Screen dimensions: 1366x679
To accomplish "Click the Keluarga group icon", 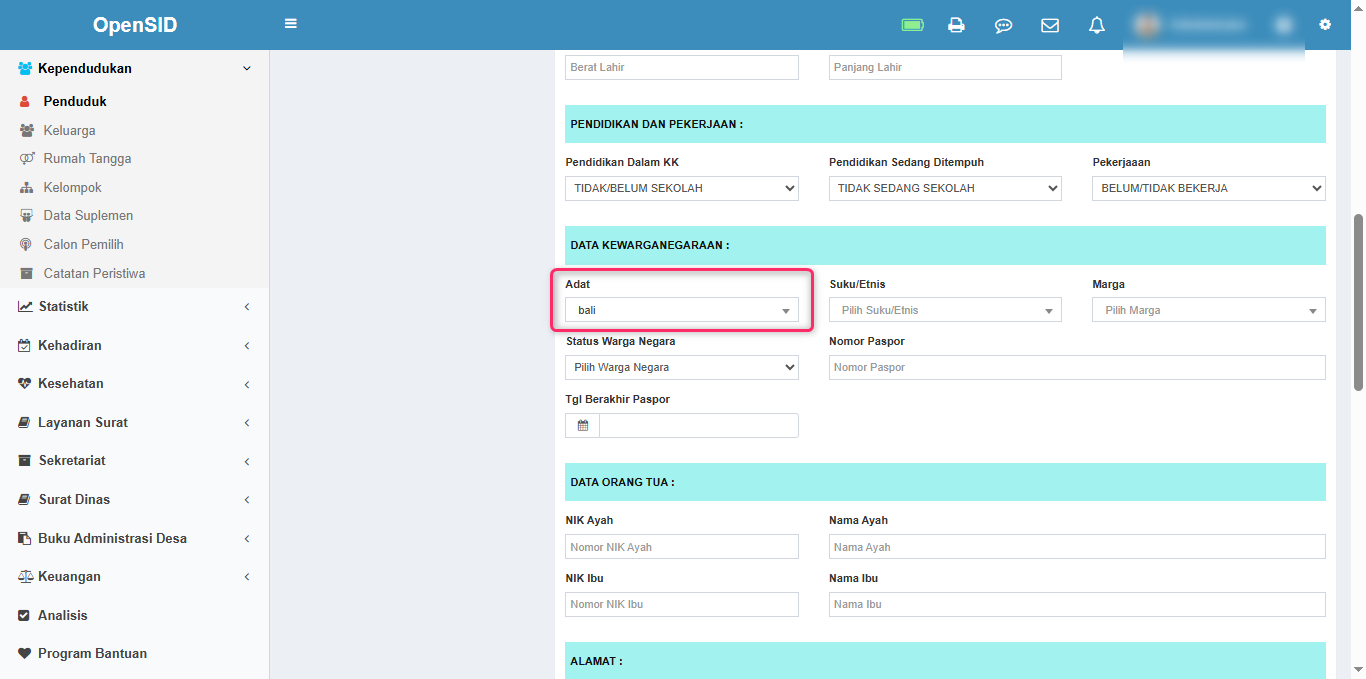I will (26, 131).
